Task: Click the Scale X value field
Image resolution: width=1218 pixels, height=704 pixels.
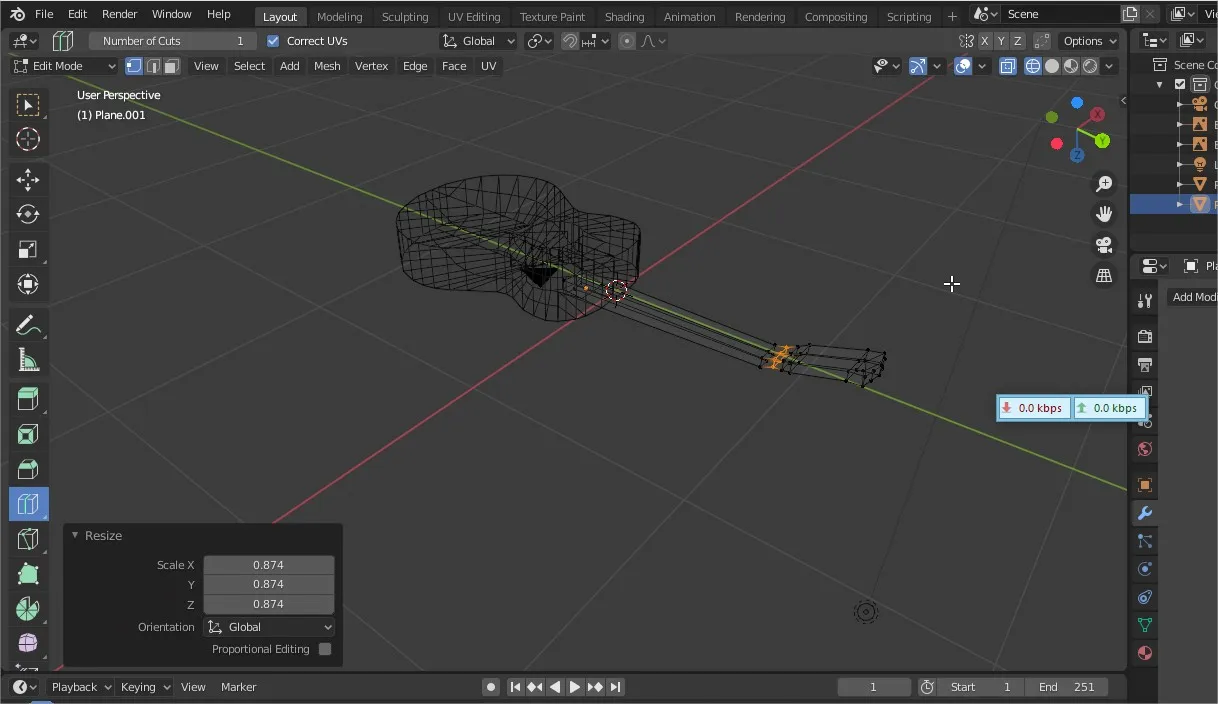Action: point(269,565)
